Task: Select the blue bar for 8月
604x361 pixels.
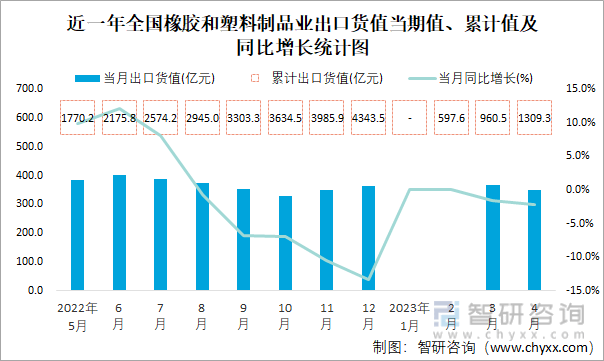Action: coord(202,237)
